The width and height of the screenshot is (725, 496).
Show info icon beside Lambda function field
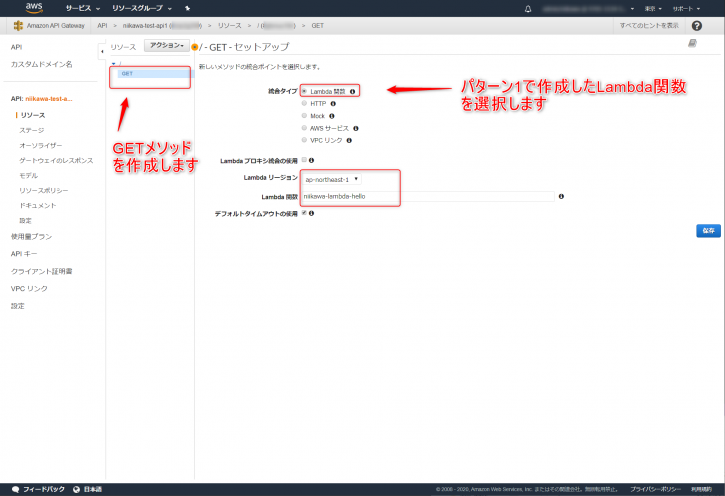pyautogui.click(x=561, y=196)
